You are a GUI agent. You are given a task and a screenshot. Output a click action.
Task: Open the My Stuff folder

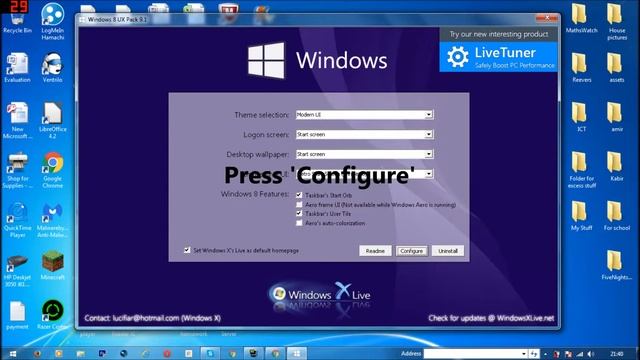[581, 216]
